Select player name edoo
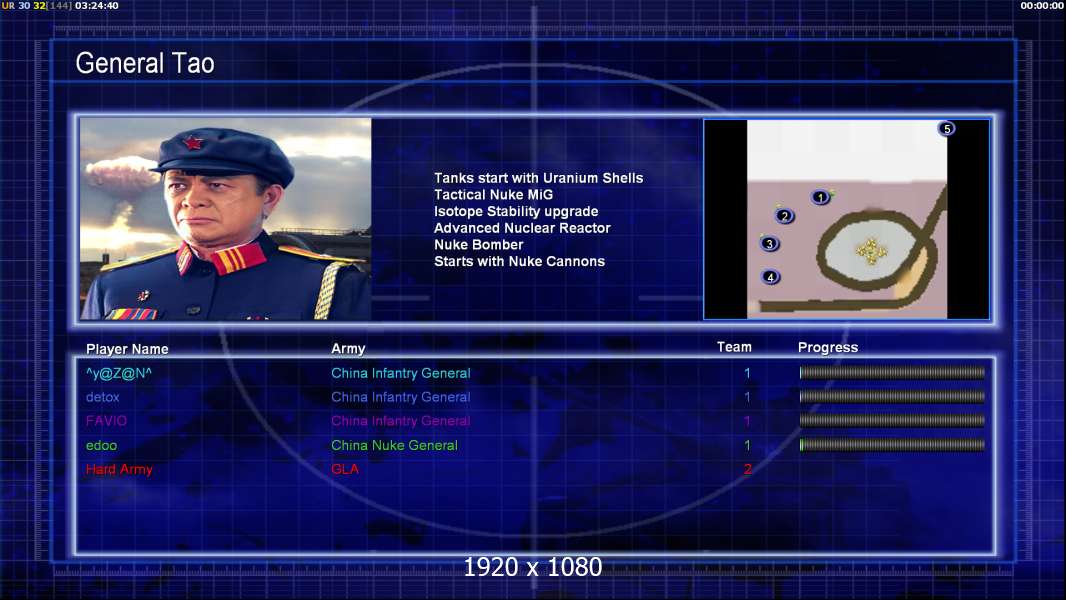1066x600 pixels. [101, 446]
